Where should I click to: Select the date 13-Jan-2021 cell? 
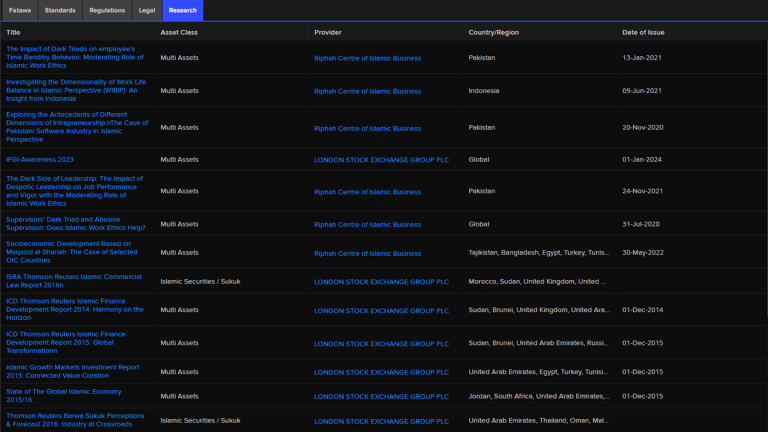click(x=642, y=58)
